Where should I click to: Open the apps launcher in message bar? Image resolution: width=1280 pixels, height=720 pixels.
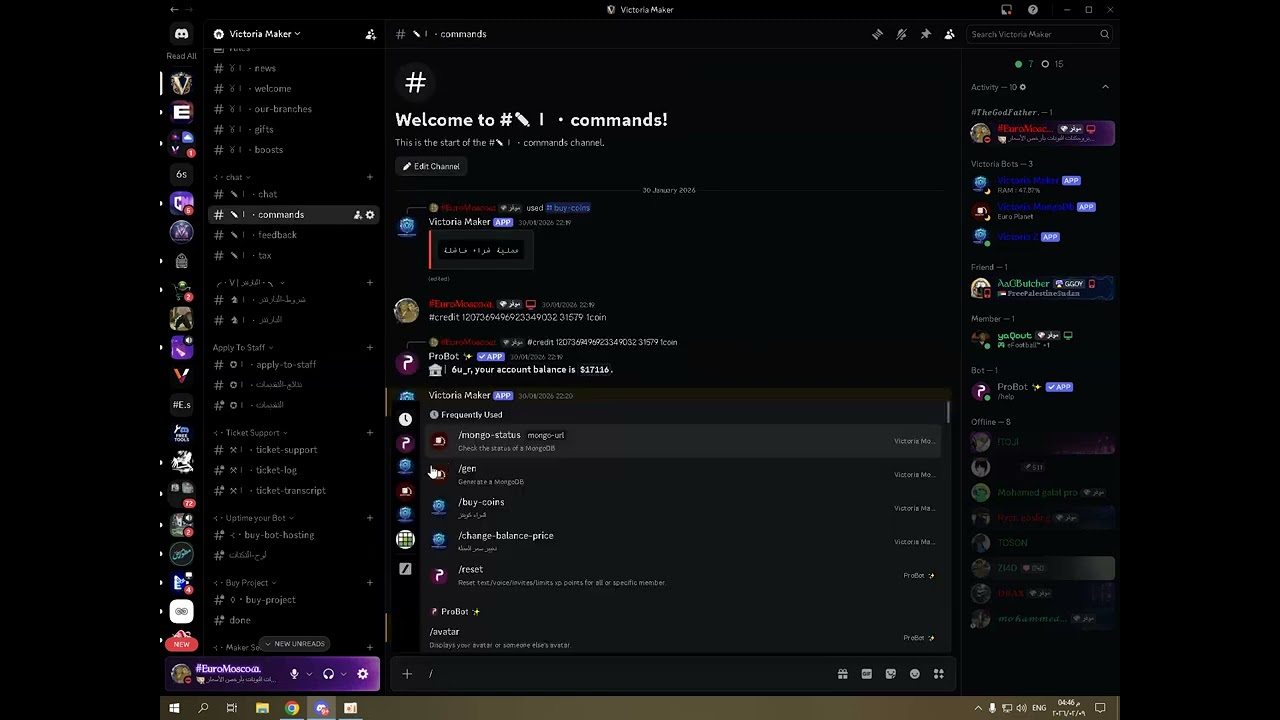939,674
